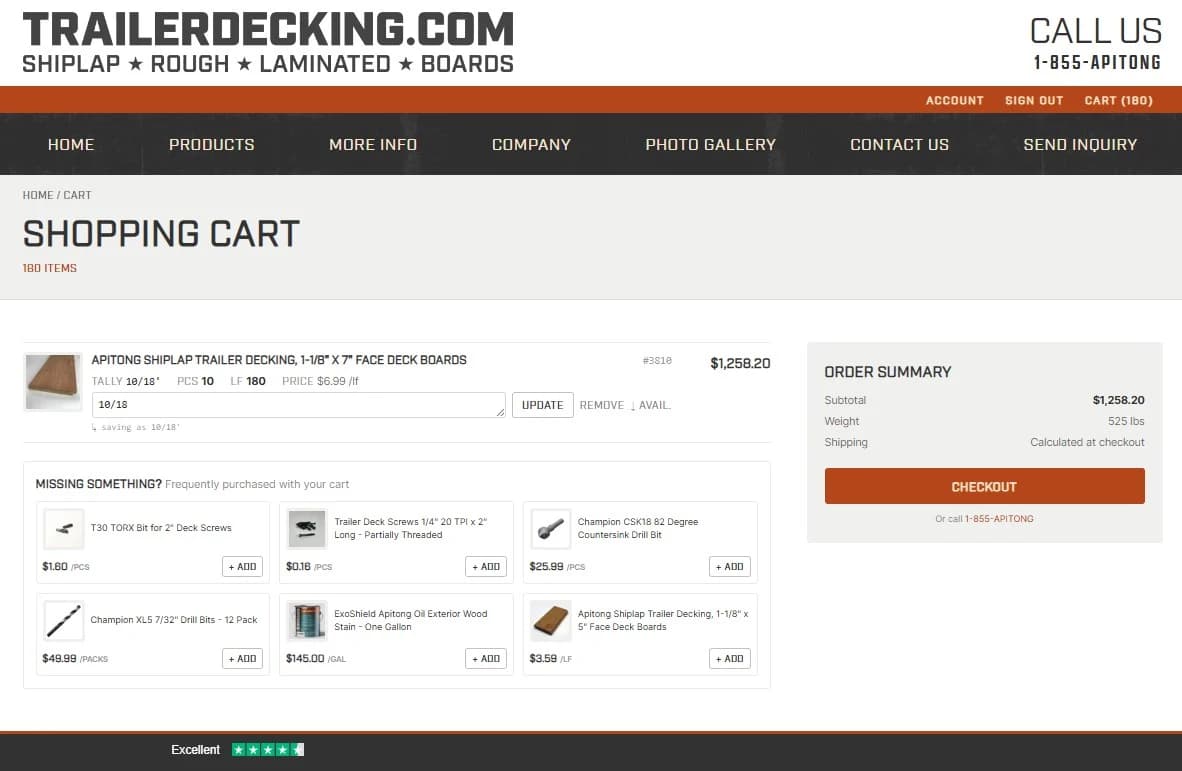Image resolution: width=1182 pixels, height=771 pixels.
Task: Click the Update button
Action: coord(543,405)
